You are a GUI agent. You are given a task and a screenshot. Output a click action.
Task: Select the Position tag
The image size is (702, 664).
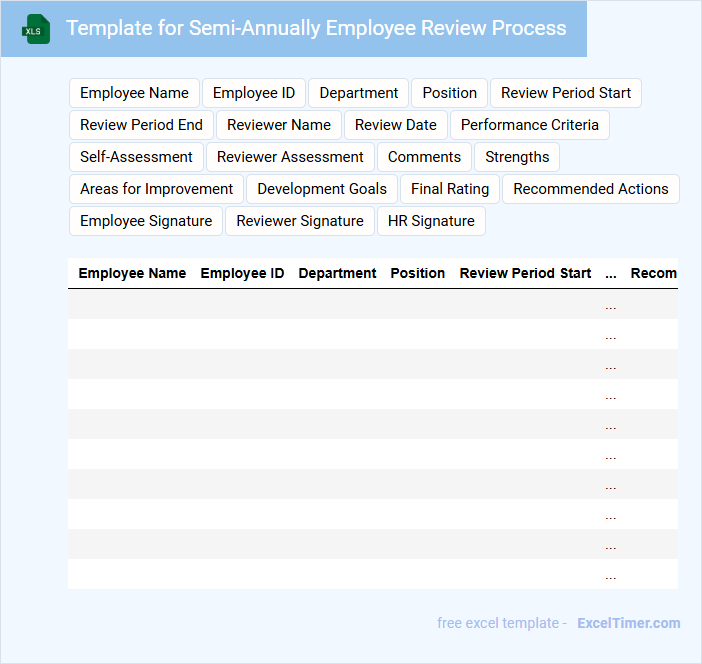pos(449,93)
